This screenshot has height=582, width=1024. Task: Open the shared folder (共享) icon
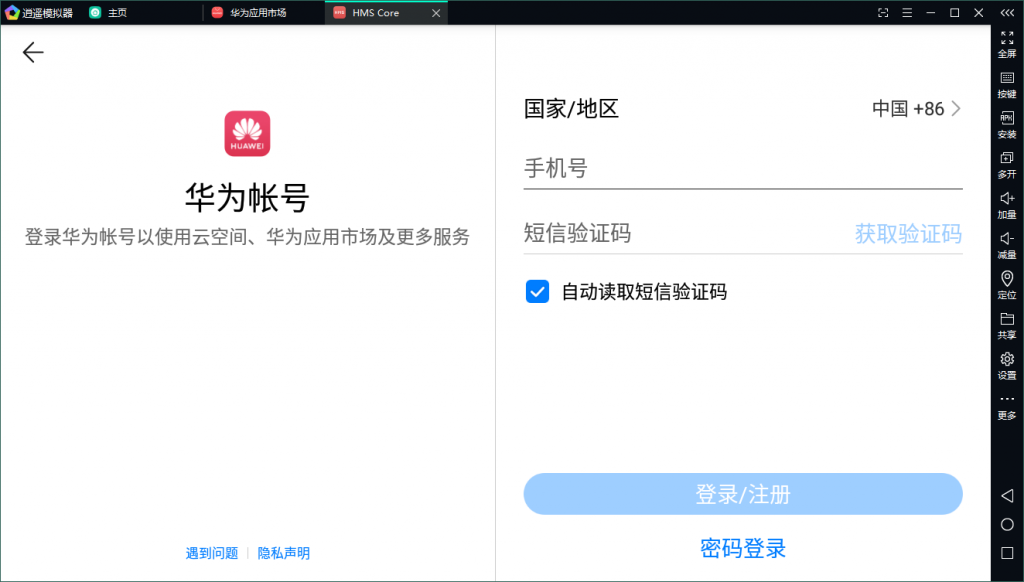click(1007, 323)
